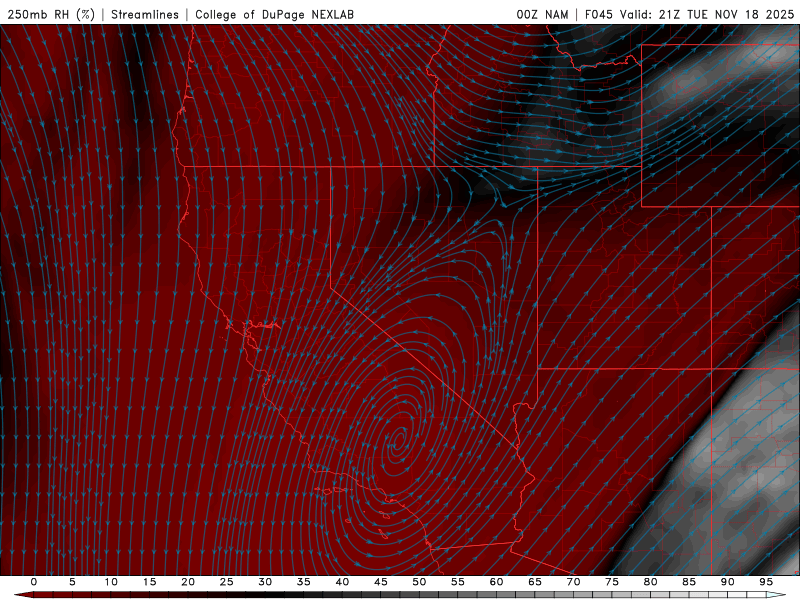Click the colorbar label "55"

458,582
